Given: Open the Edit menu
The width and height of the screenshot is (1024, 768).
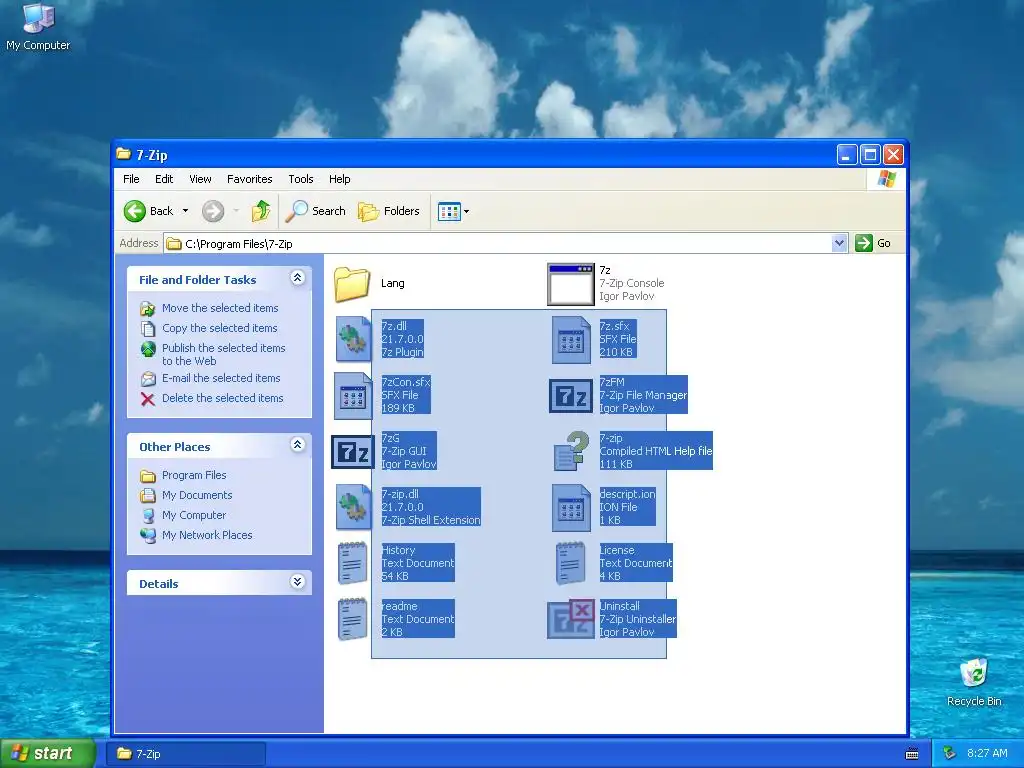Looking at the screenshot, I should point(164,179).
